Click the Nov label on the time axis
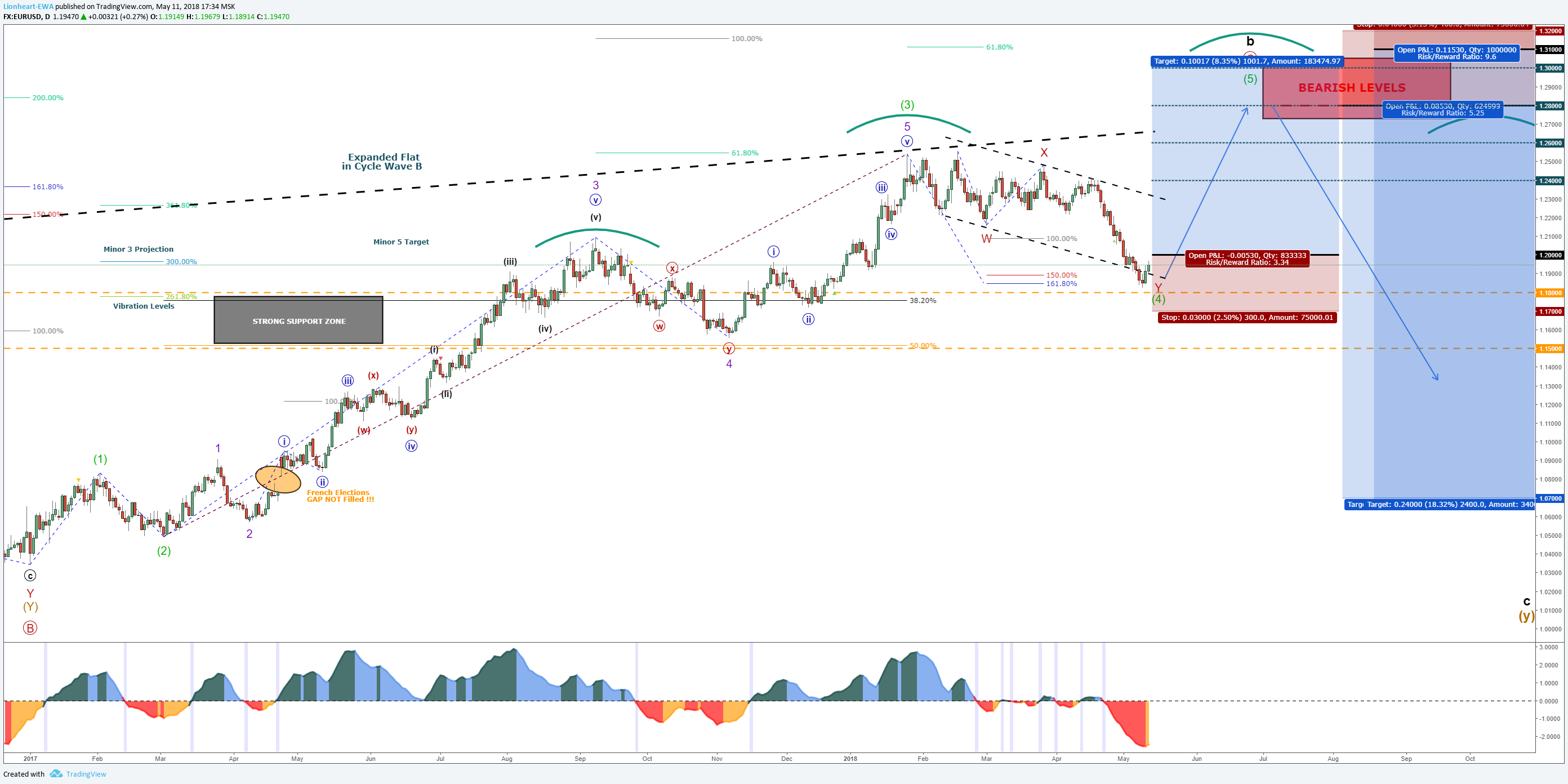This screenshot has height=784, width=1568. tap(717, 759)
